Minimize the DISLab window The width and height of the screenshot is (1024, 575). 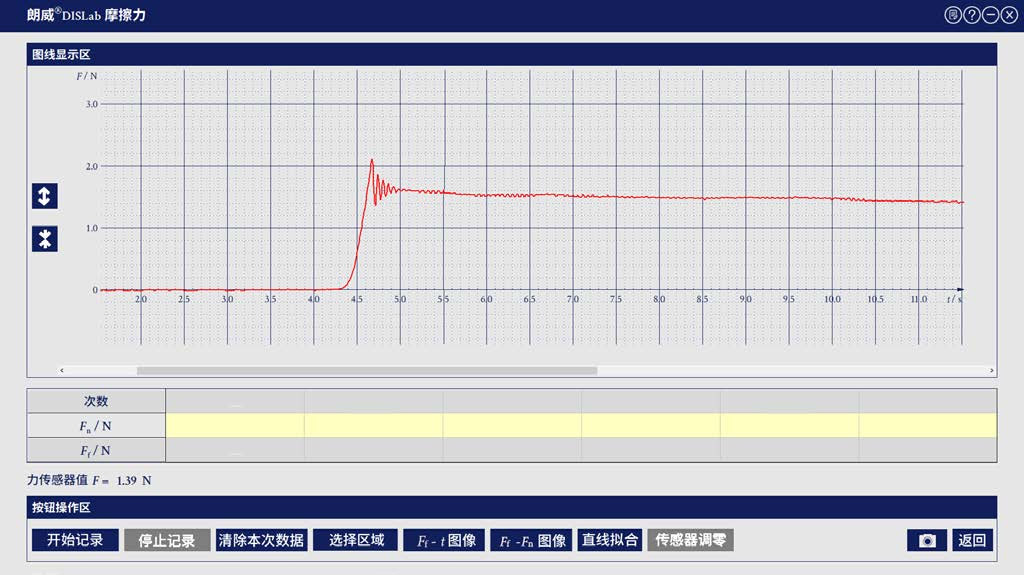(990, 15)
